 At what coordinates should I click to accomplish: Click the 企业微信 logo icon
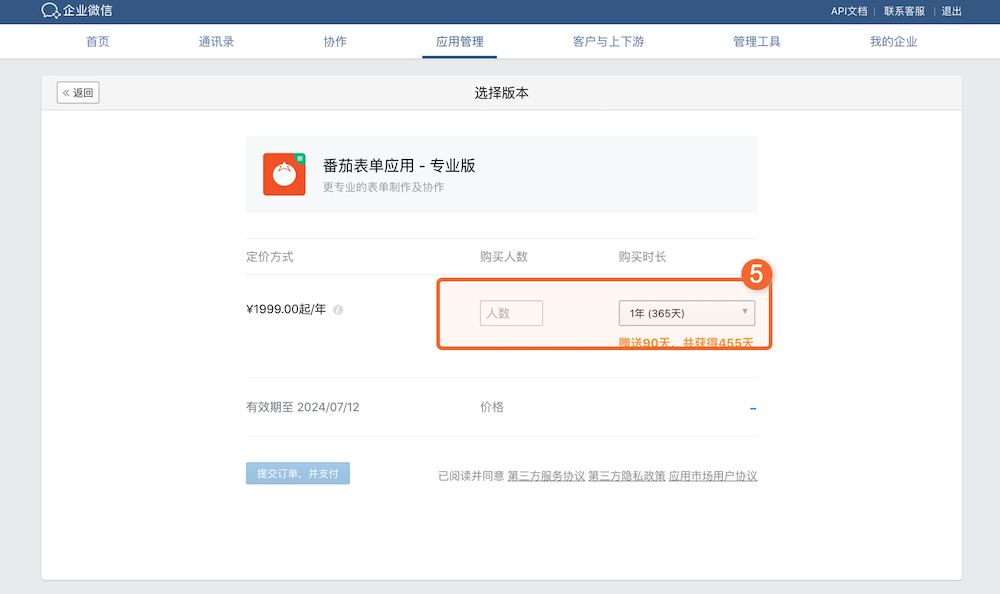pos(50,10)
